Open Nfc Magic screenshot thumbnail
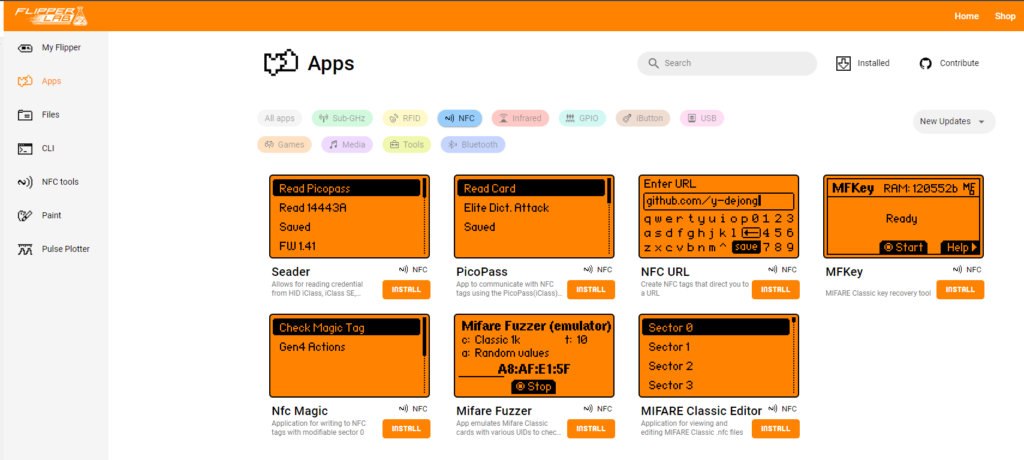 coord(349,355)
